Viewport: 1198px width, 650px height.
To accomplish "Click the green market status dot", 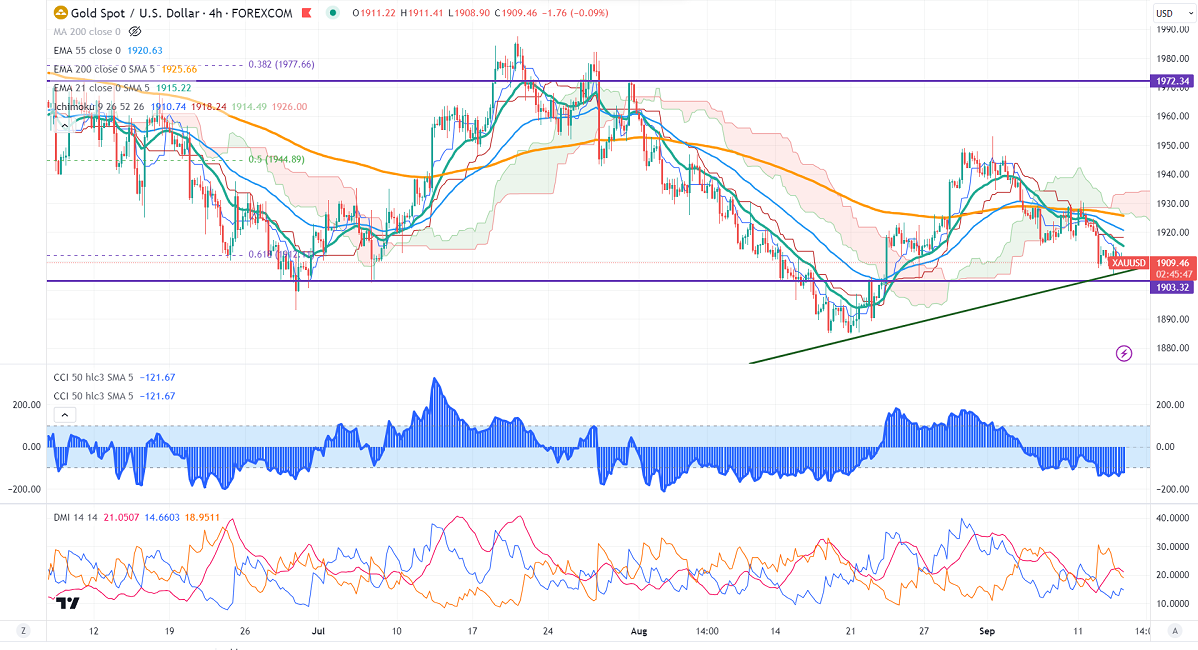I will (x=332, y=13).
